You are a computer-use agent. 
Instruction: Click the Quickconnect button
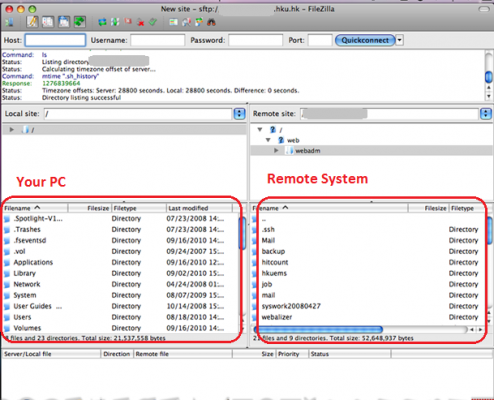(365, 40)
